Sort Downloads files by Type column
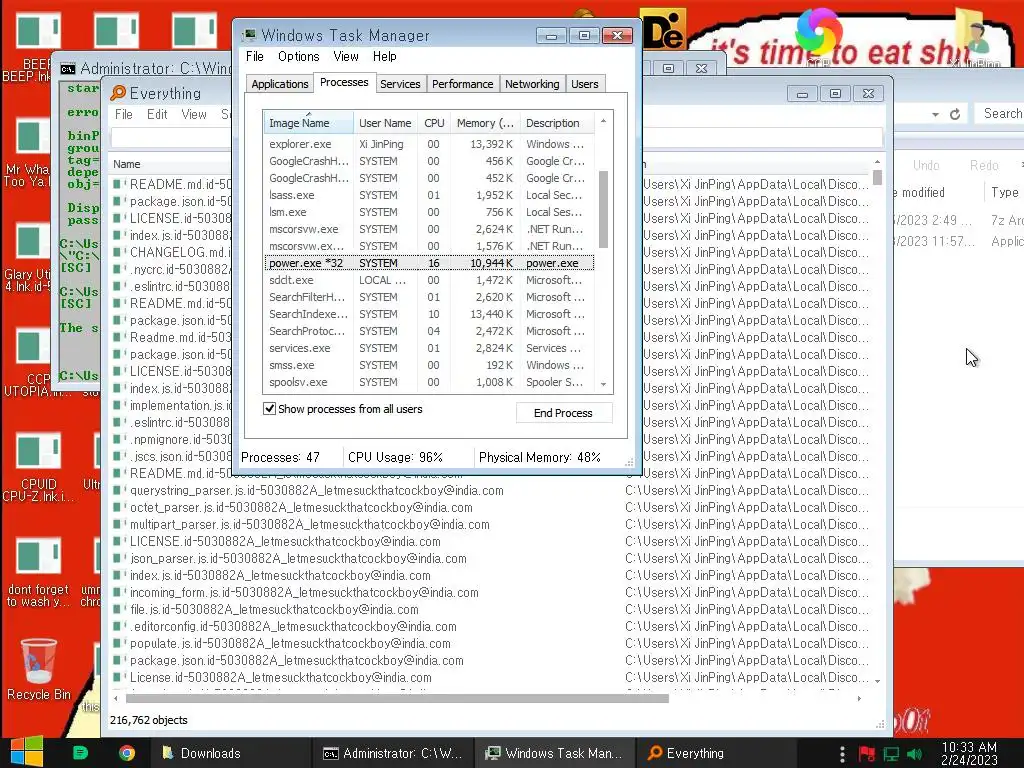The image size is (1024, 768). 1004,192
